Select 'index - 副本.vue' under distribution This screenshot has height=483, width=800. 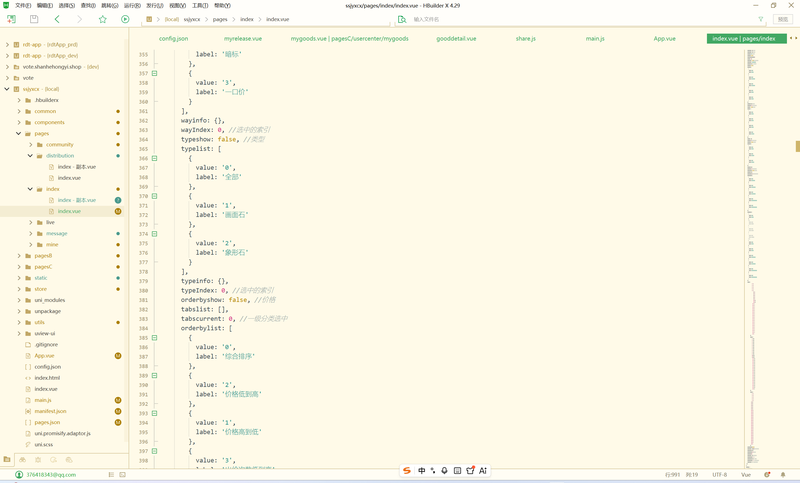[x=77, y=167]
